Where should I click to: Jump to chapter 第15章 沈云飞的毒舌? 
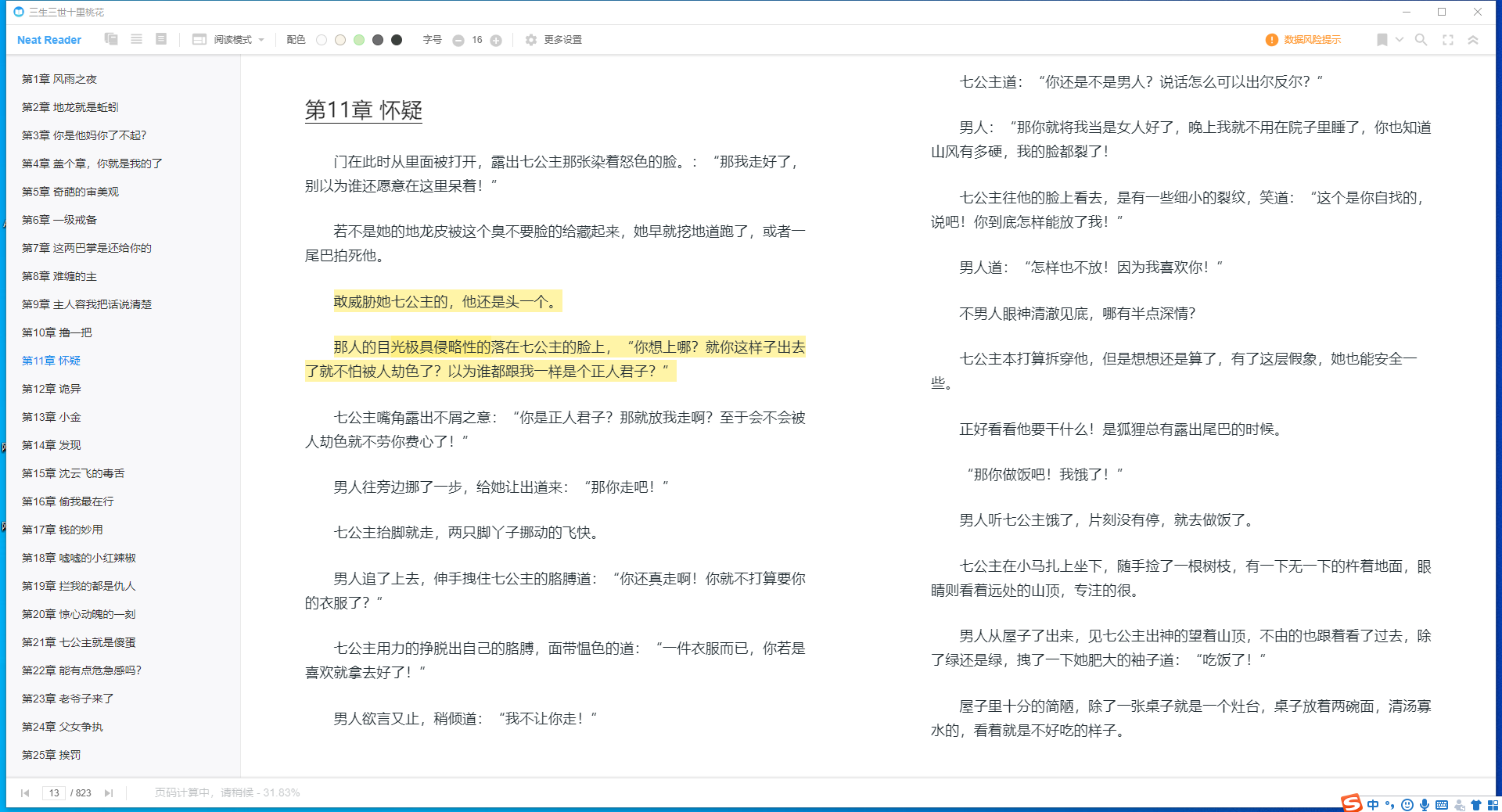[x=74, y=473]
